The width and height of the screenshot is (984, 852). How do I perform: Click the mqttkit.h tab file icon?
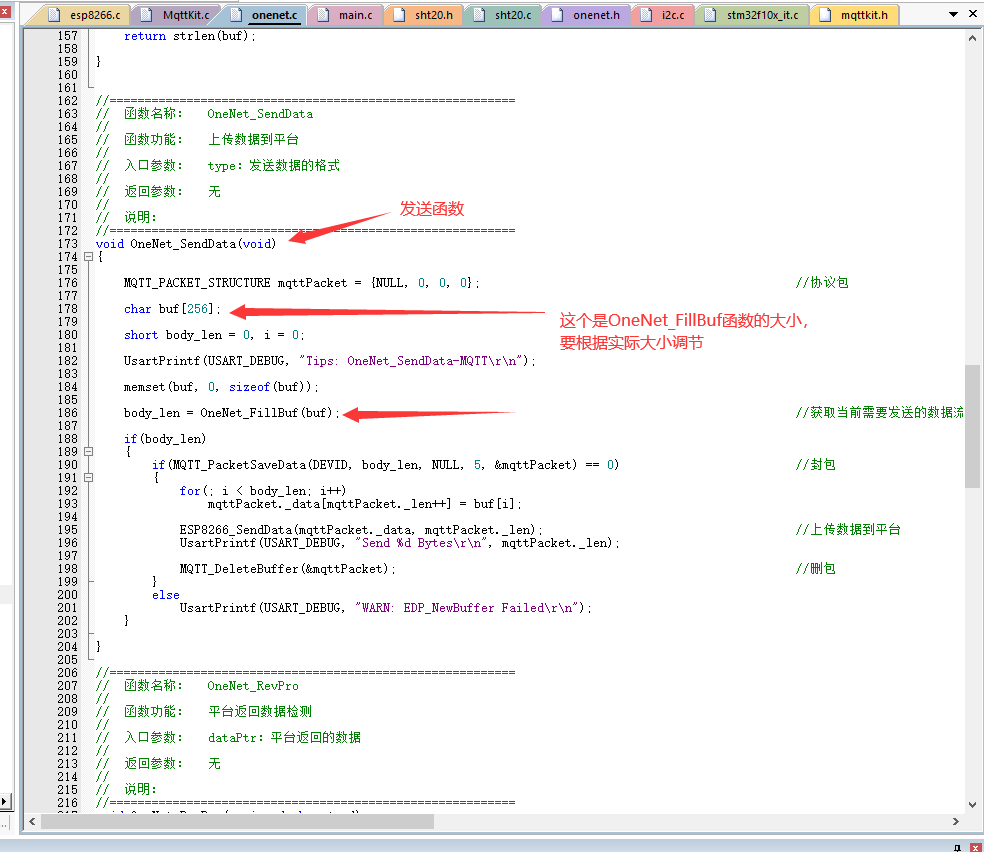825,15
